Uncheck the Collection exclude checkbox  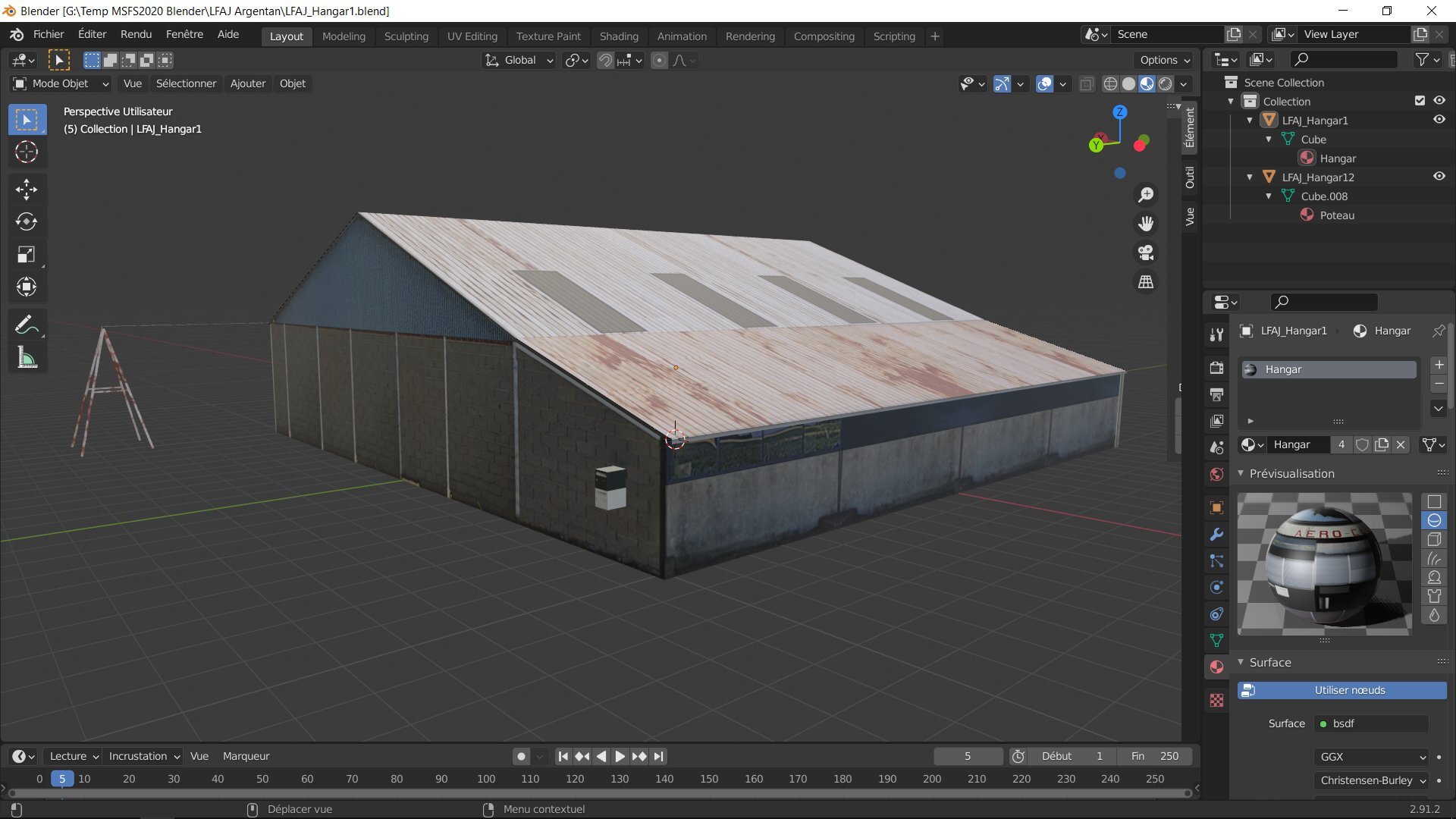click(1420, 101)
